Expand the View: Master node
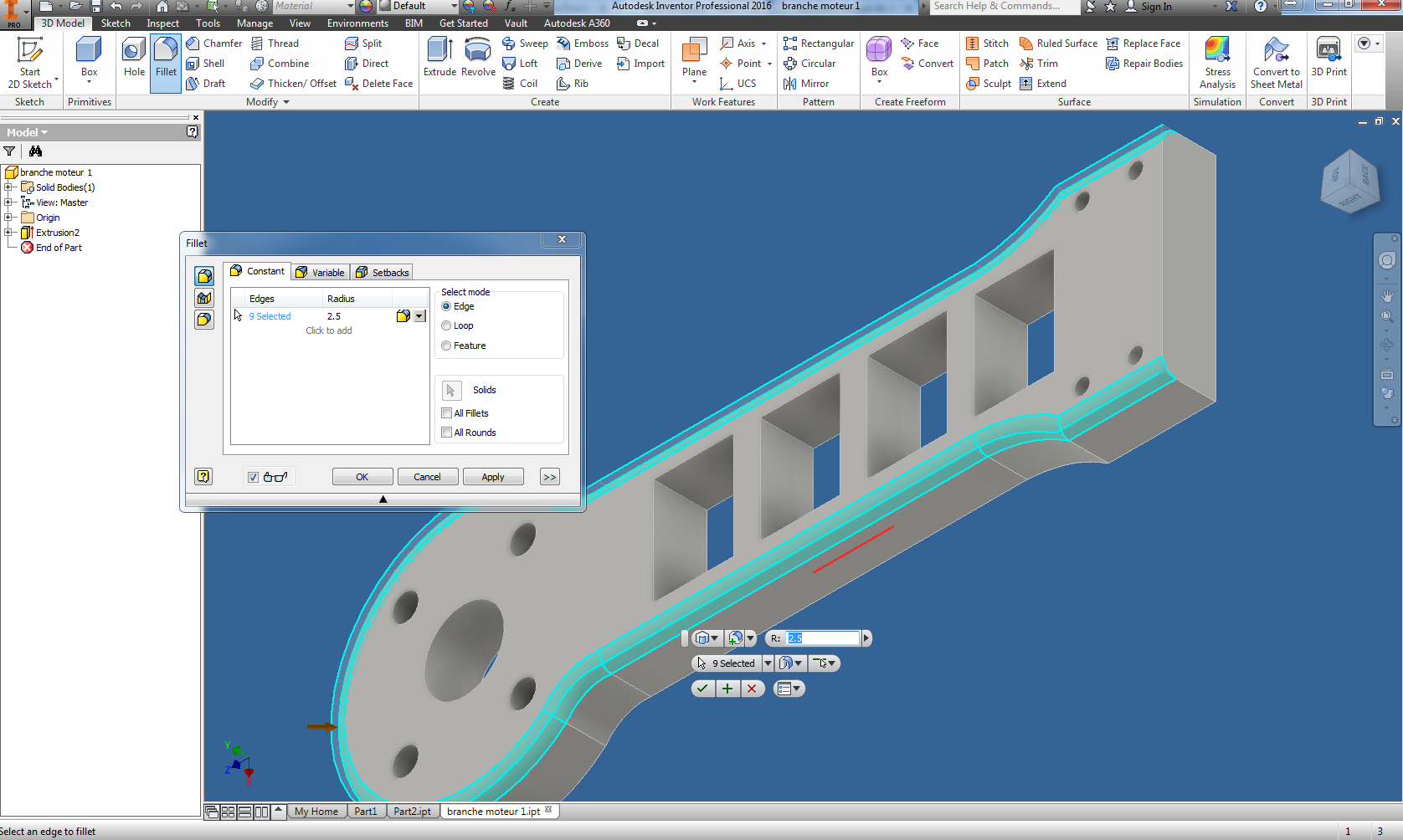Screen dimensions: 1403x840 pos(8,202)
